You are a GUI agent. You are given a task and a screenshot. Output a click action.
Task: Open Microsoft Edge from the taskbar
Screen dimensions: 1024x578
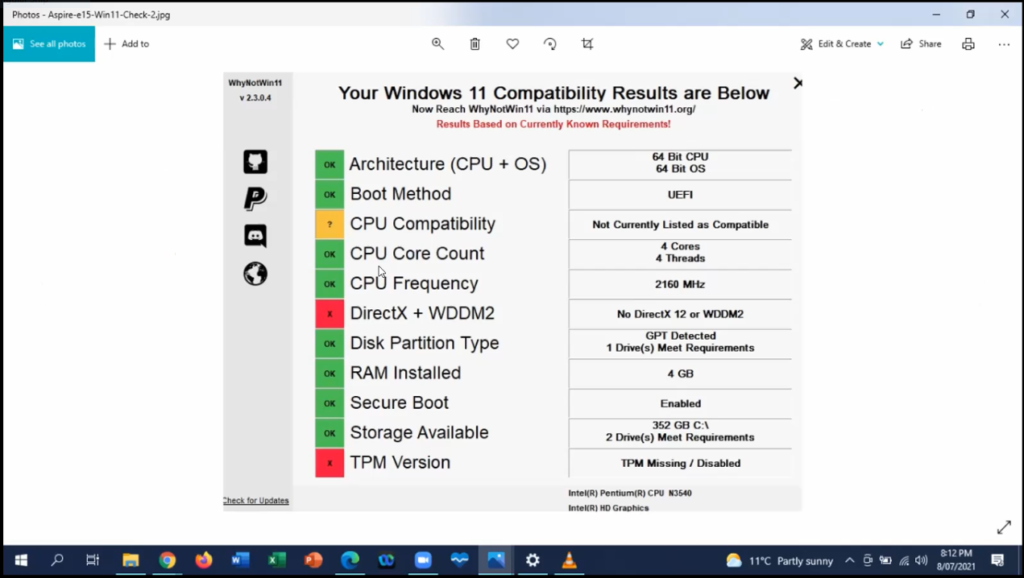point(350,560)
